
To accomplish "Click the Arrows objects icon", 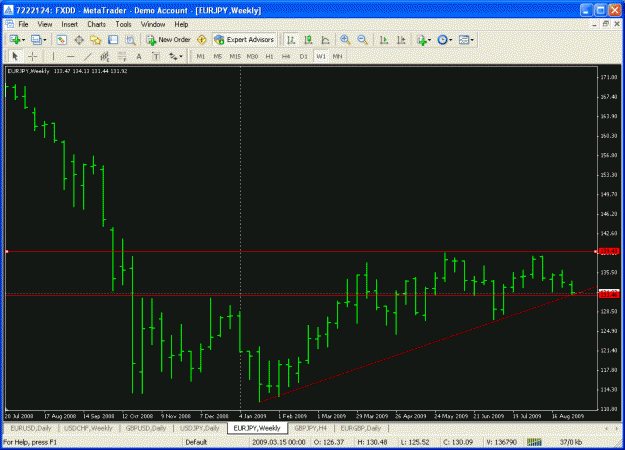I will [173, 57].
